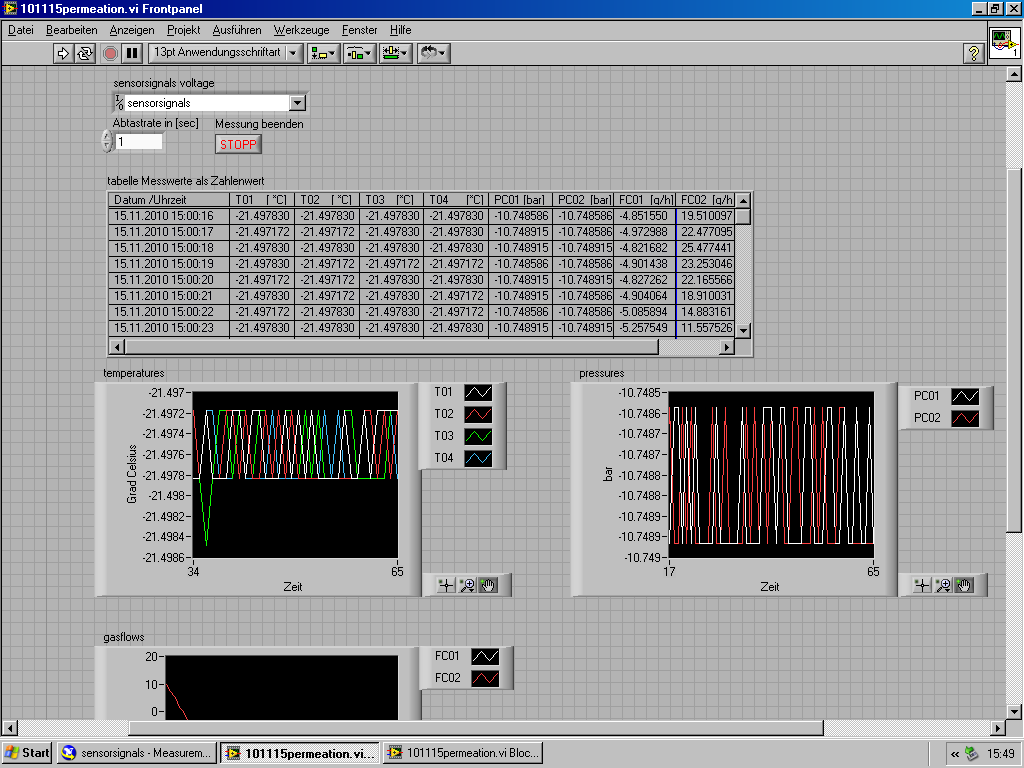
Task: Open the Reorder toolbar menu
Action: [x=432, y=53]
